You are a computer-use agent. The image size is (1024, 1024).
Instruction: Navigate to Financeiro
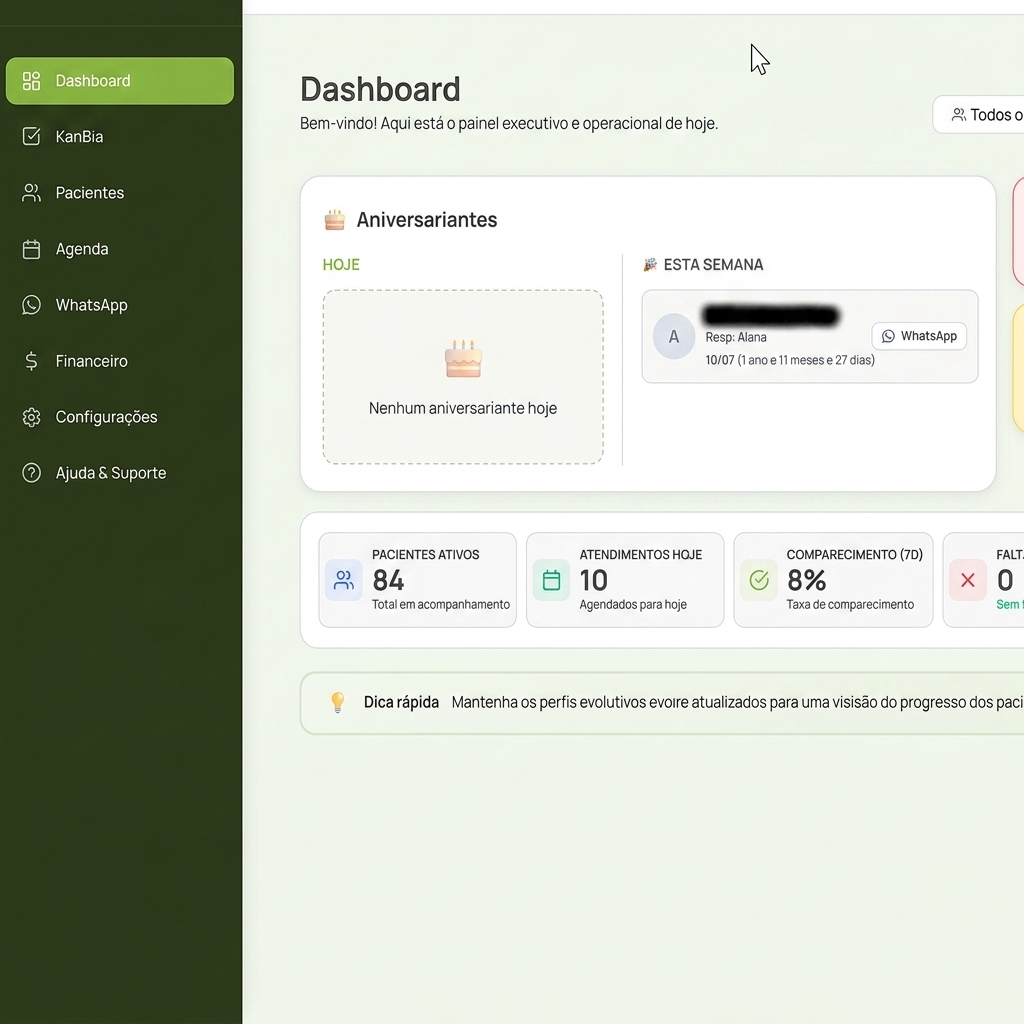point(120,361)
